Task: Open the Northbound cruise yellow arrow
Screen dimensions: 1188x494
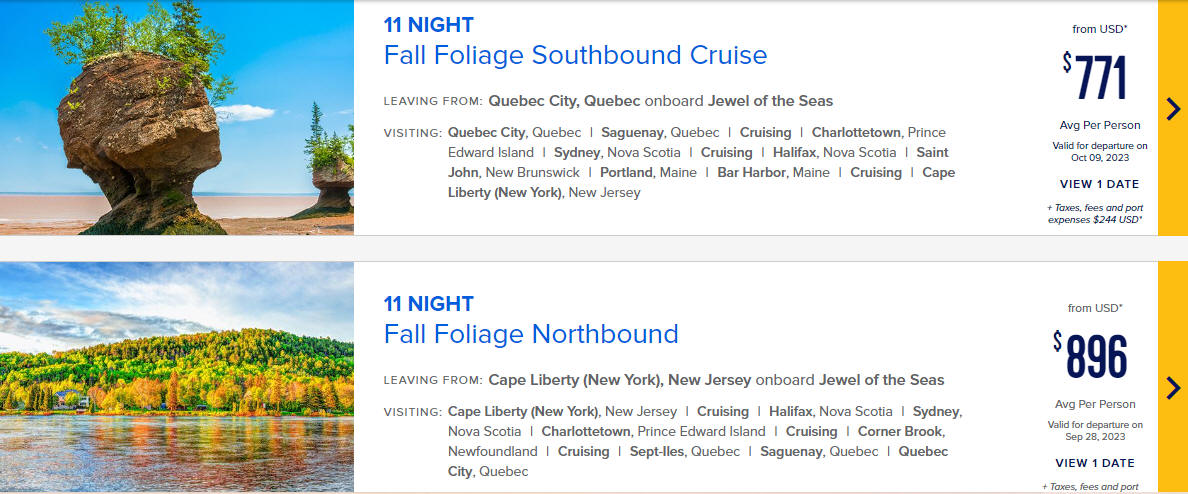Action: pyautogui.click(x=1172, y=387)
